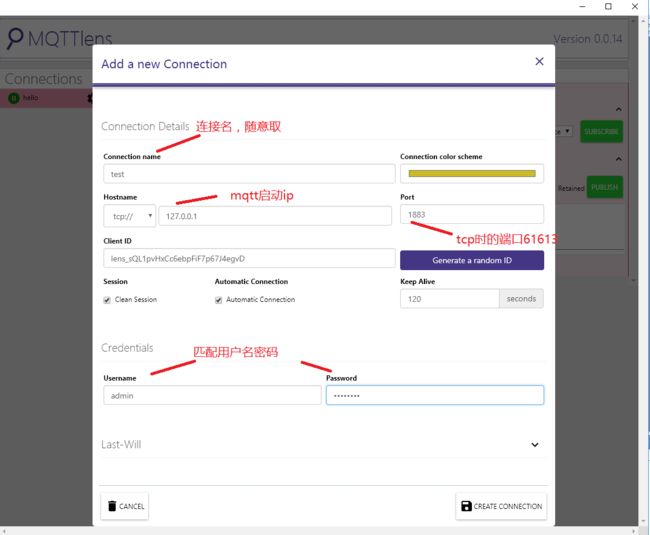
Task: Focus the Password input field
Action: point(435,395)
